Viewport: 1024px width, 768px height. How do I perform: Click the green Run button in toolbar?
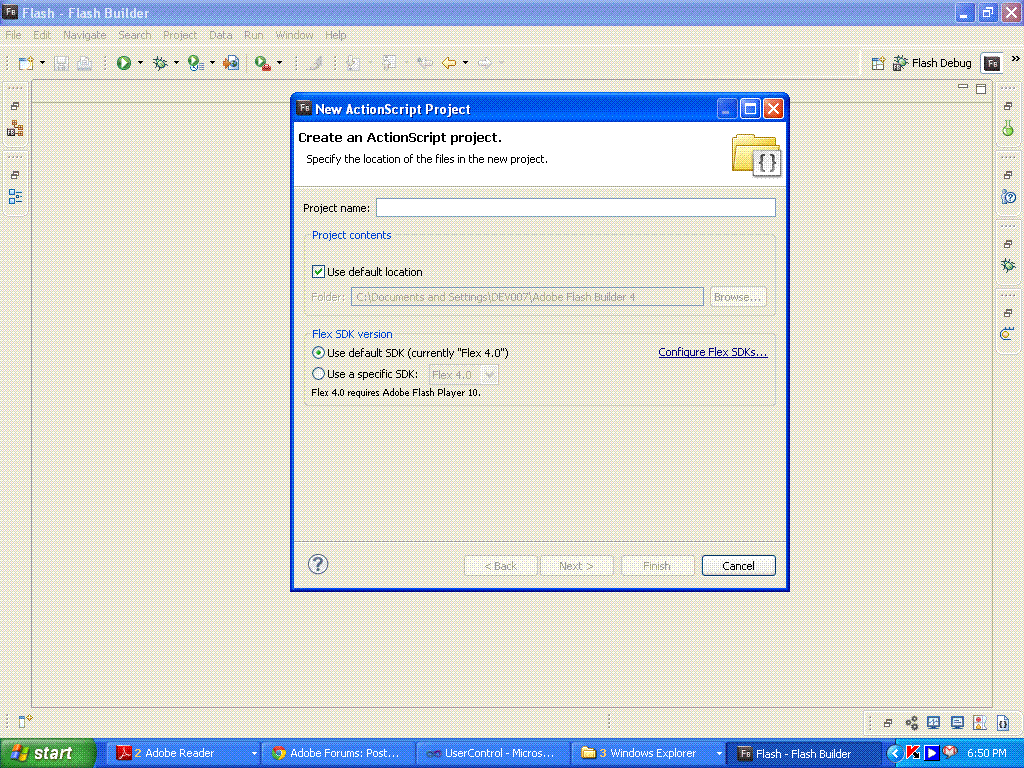tap(123, 63)
